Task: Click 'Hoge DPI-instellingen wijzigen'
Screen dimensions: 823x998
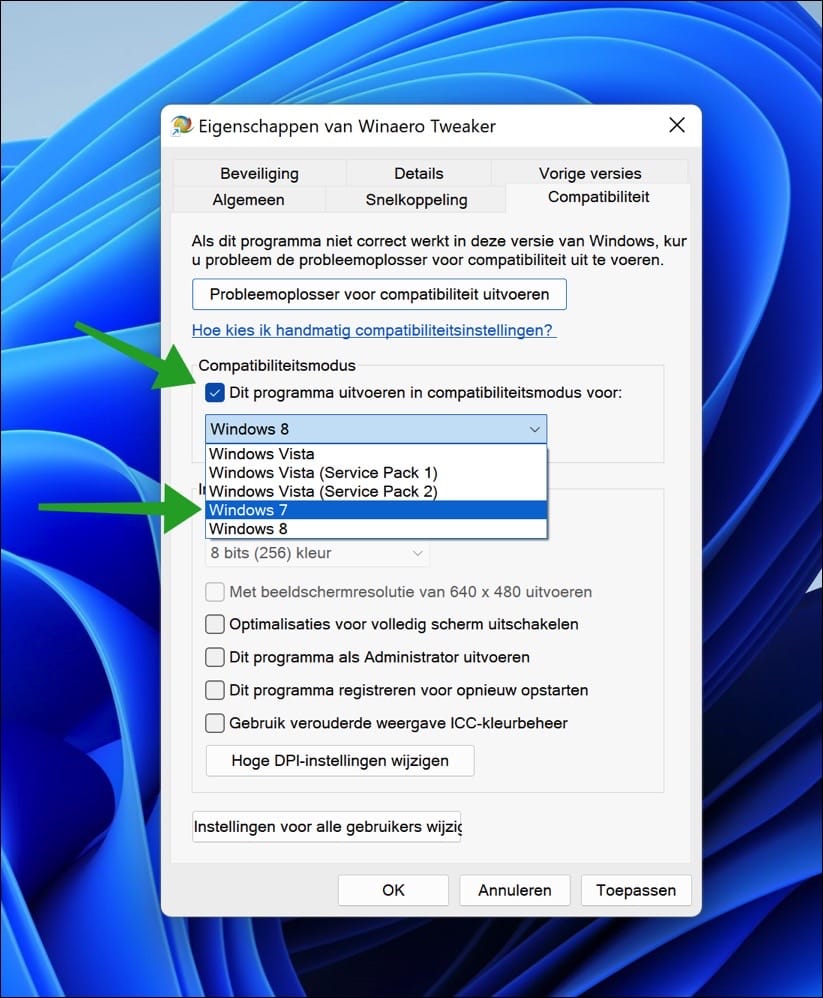Action: click(x=339, y=760)
